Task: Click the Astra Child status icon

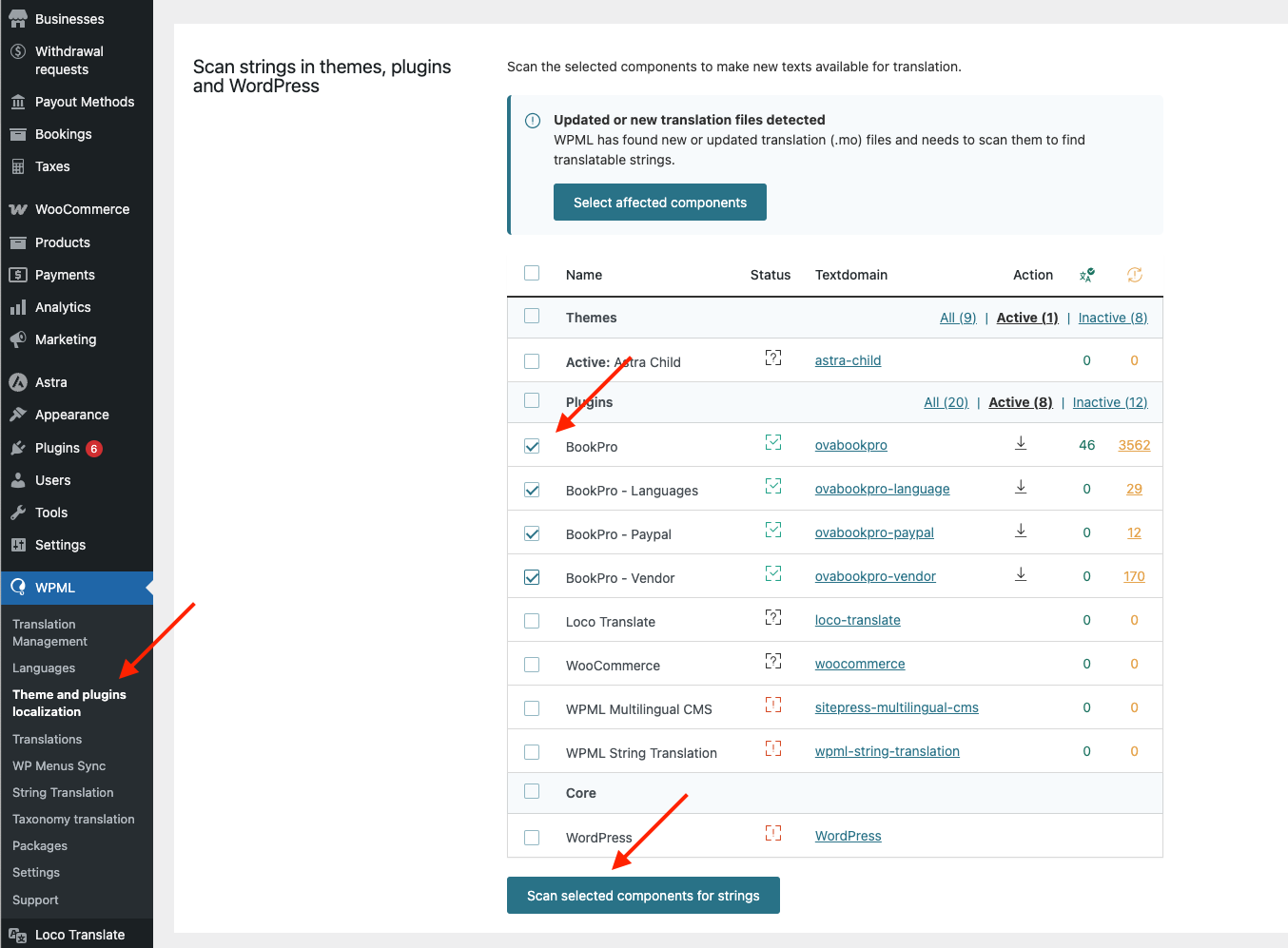Action: 773,358
